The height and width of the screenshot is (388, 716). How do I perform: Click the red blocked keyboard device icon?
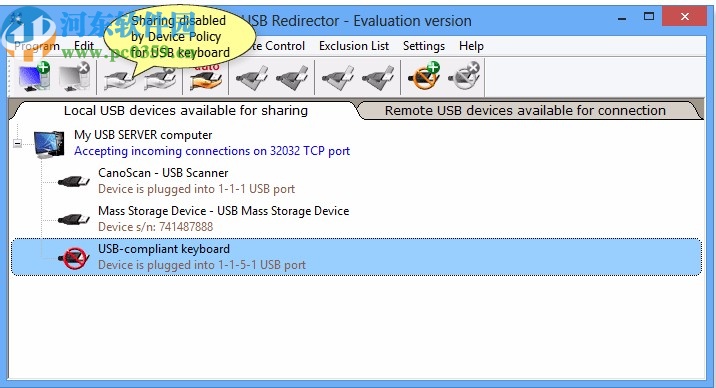74,258
